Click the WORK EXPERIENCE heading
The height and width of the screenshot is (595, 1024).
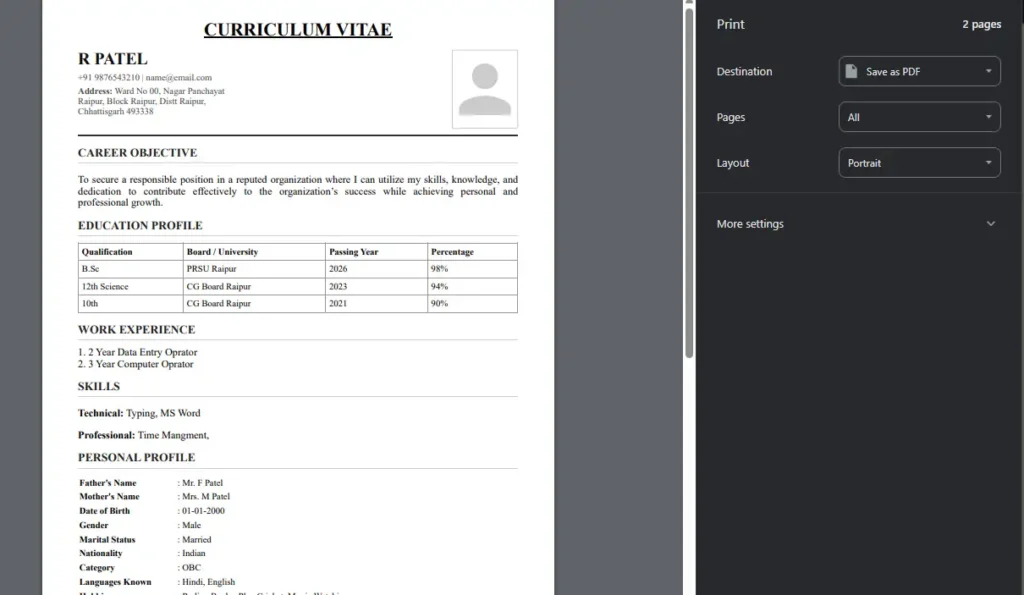pyautogui.click(x=136, y=330)
